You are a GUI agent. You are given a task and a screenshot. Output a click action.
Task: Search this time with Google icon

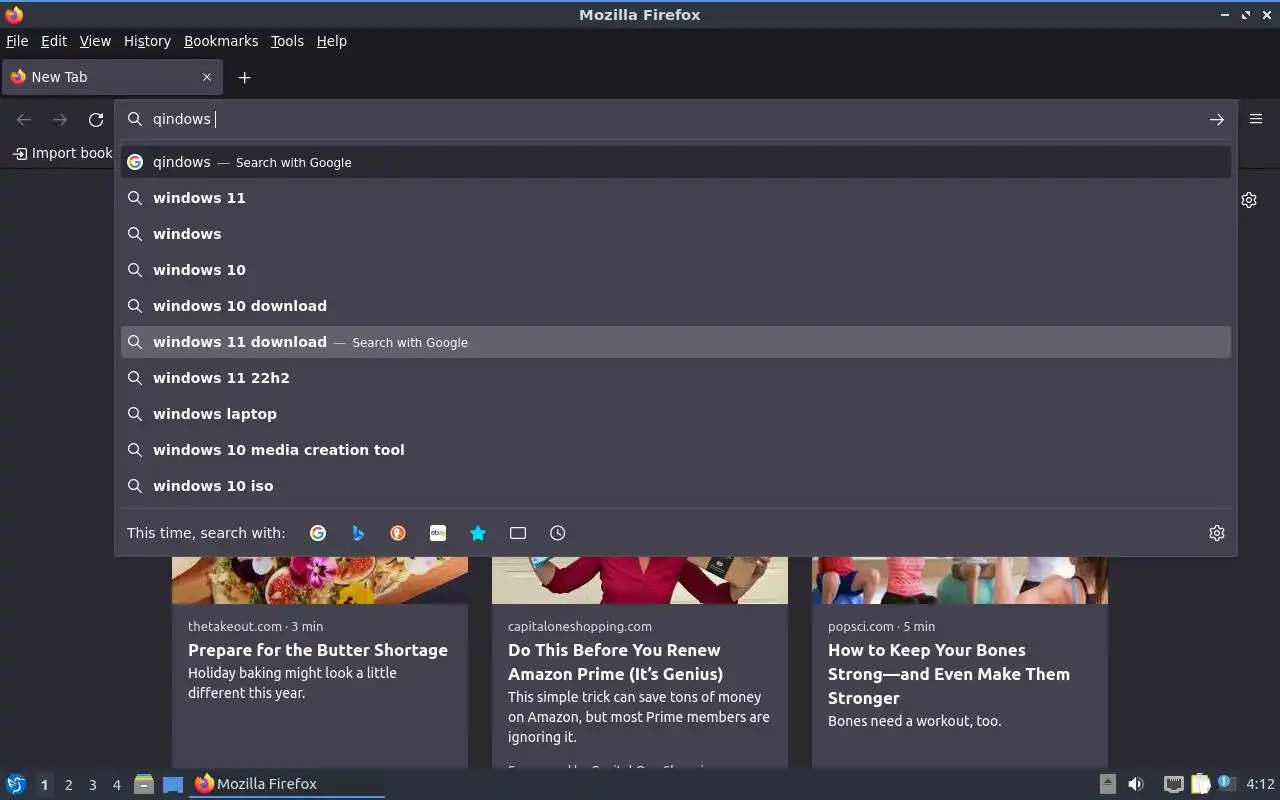pos(318,533)
